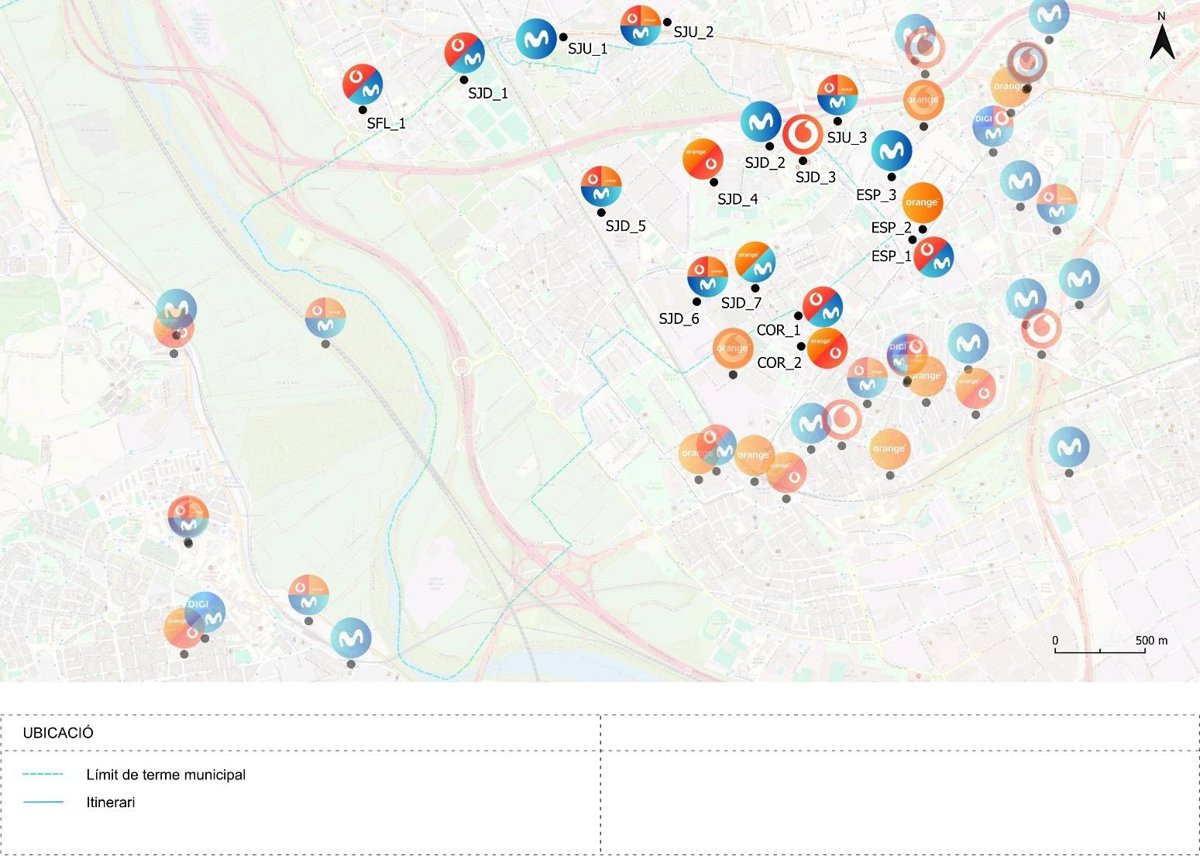The image size is (1200, 856).
Task: Click the UBICACIÓ legend heading
Action: point(58,733)
